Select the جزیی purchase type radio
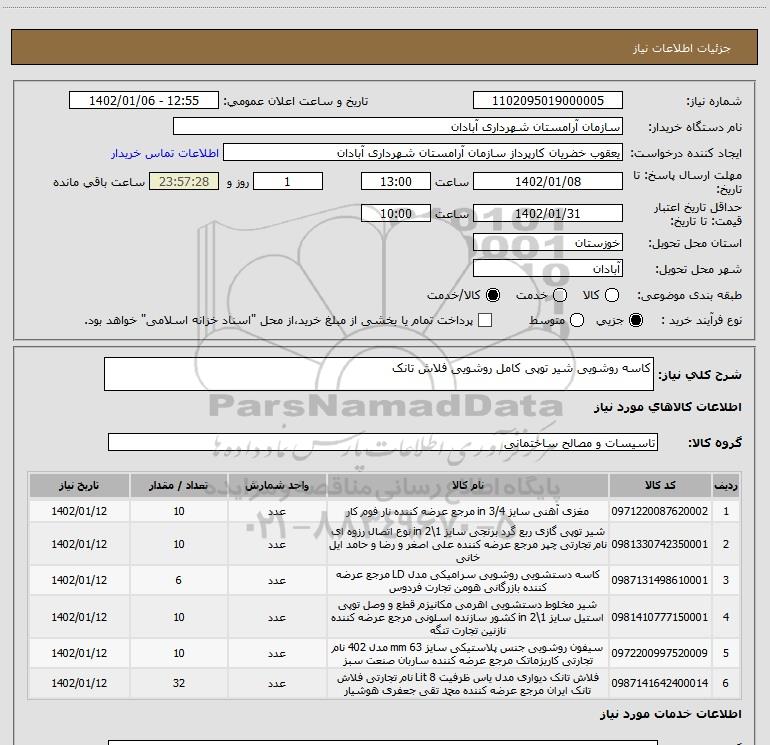 636,320
